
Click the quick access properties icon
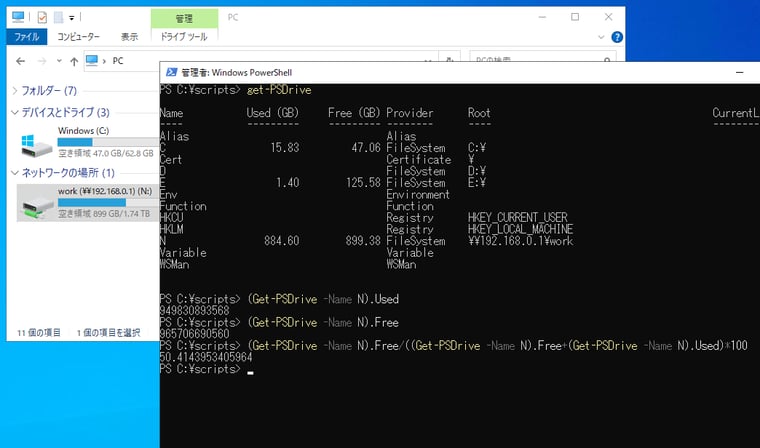coord(42,17)
